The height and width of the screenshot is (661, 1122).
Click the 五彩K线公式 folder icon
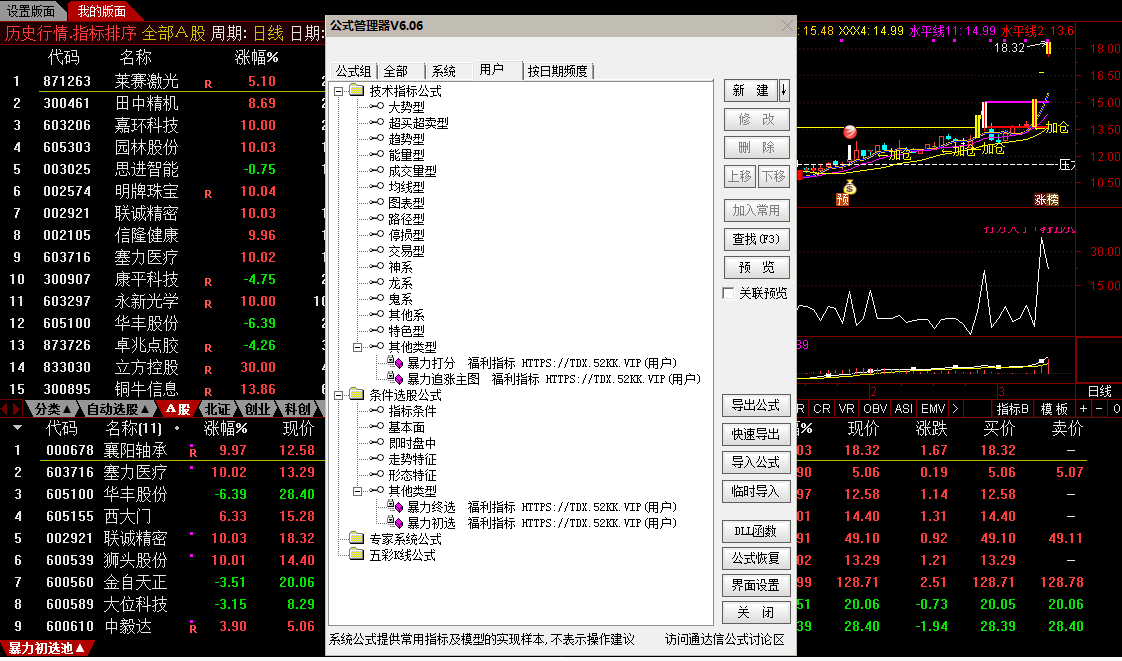click(x=356, y=554)
